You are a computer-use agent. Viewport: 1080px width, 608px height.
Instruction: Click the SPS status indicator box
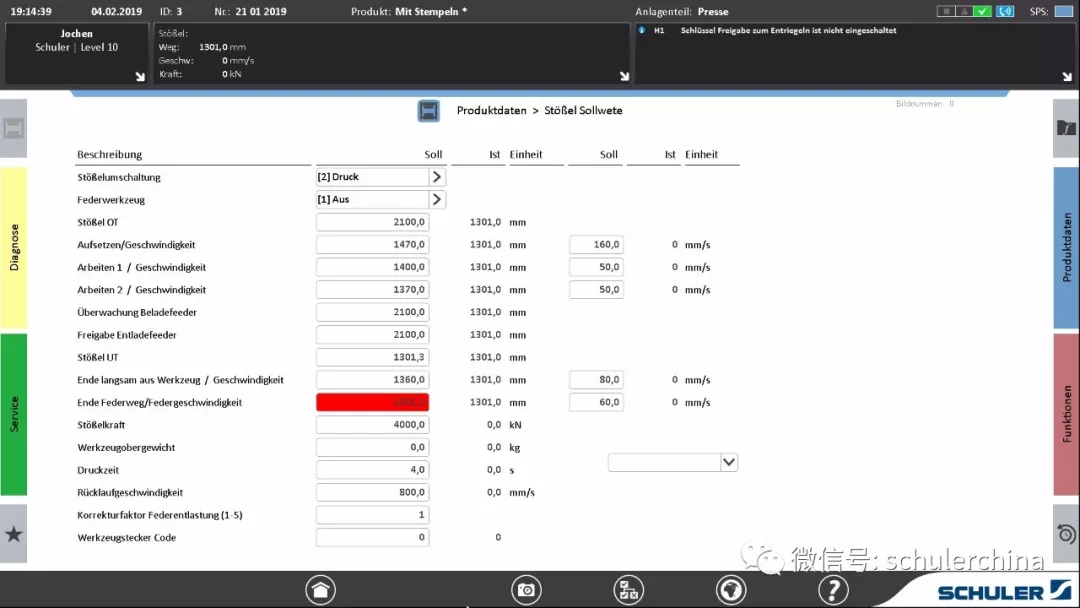tap(1063, 12)
